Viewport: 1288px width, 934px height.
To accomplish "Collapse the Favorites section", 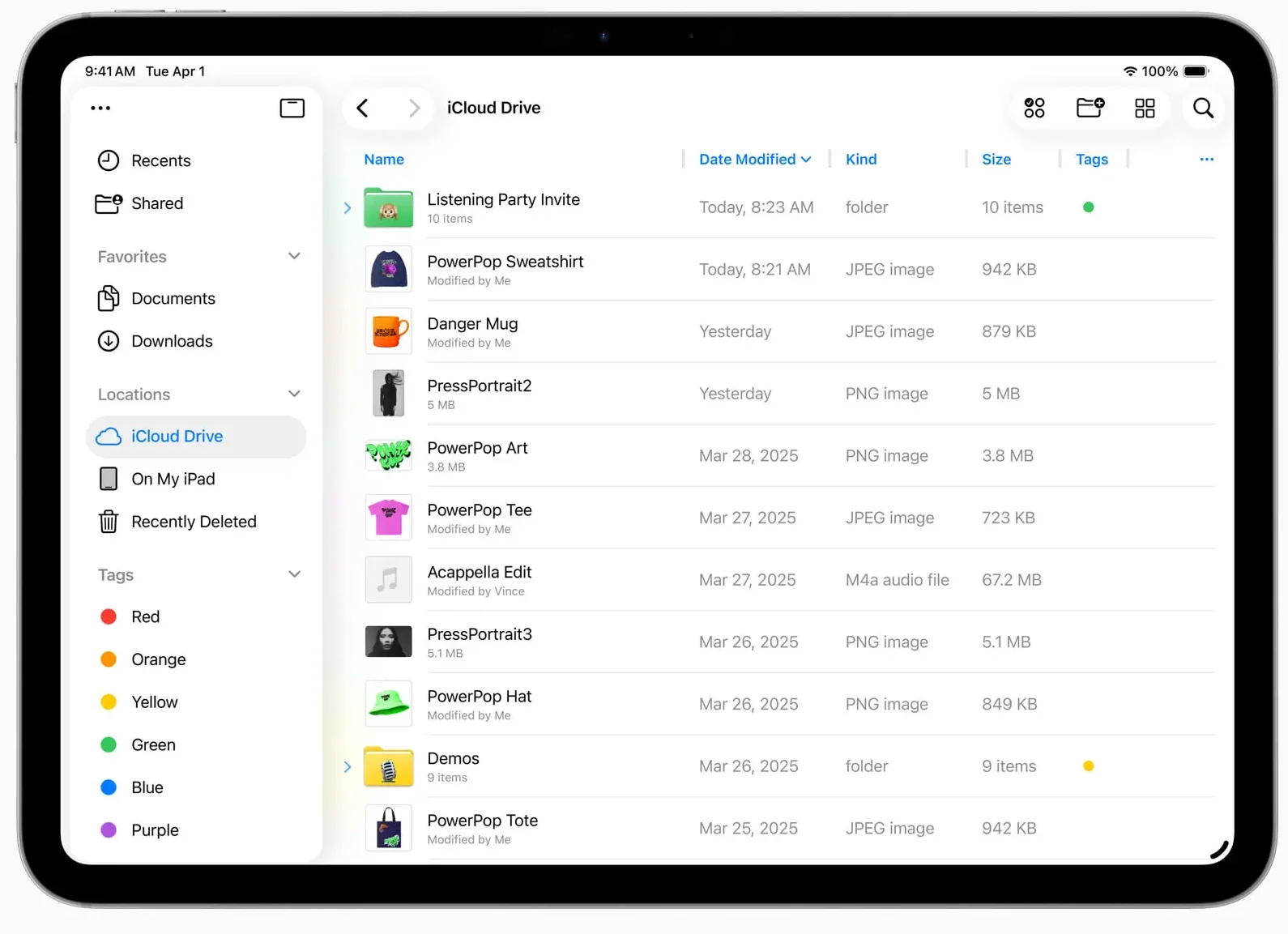I will pyautogui.click(x=294, y=256).
